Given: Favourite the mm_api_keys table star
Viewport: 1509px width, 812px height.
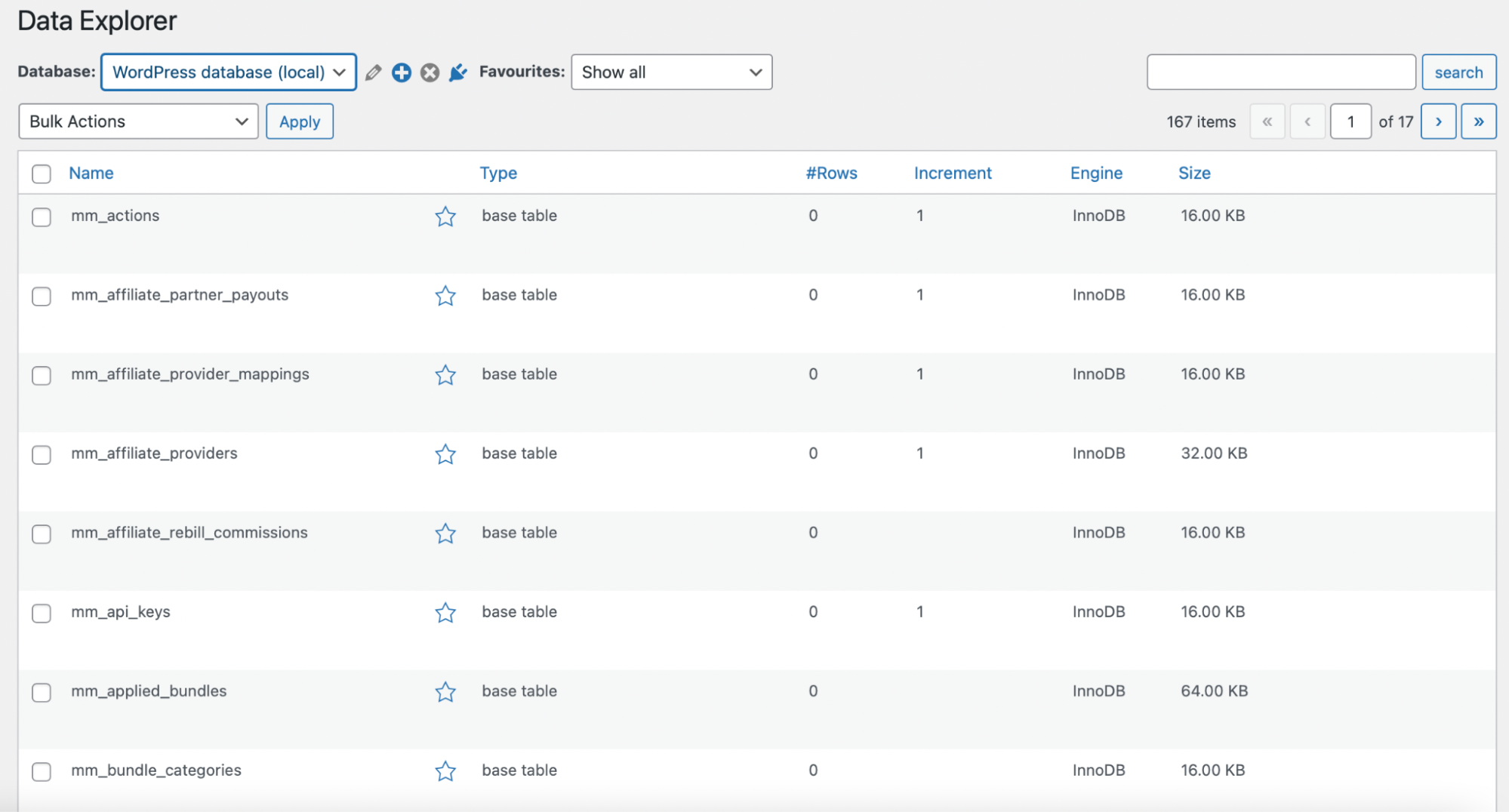Looking at the screenshot, I should [445, 613].
